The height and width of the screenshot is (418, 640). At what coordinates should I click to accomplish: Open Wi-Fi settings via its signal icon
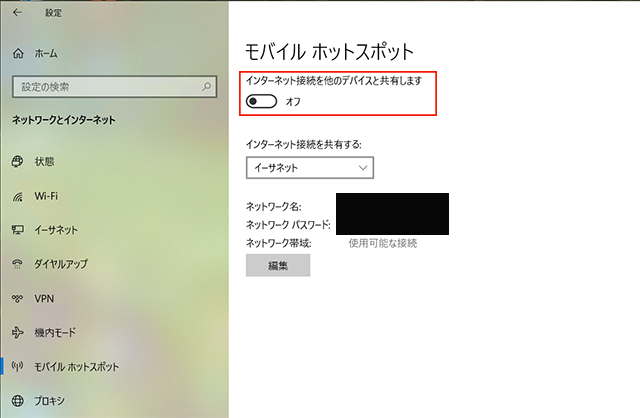coord(17,196)
